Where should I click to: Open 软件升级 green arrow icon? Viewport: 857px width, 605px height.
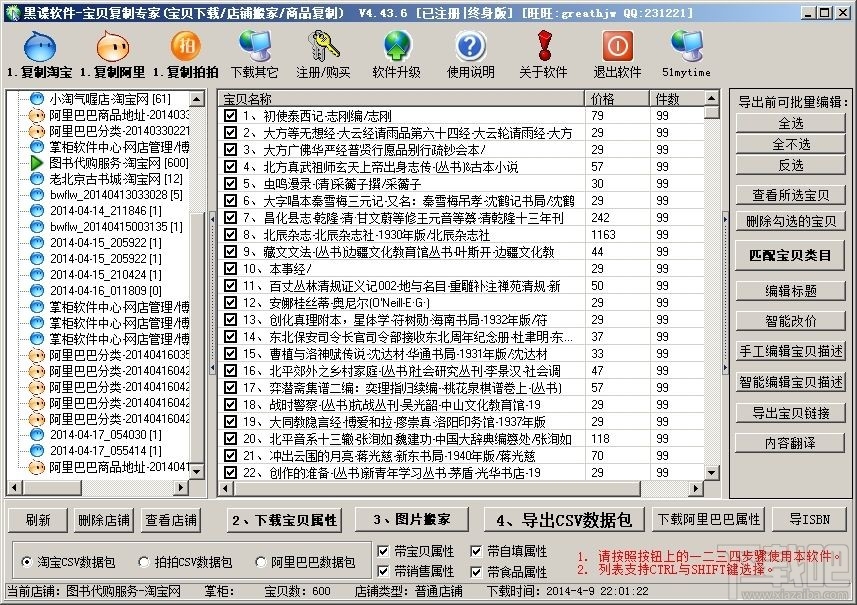pos(397,46)
